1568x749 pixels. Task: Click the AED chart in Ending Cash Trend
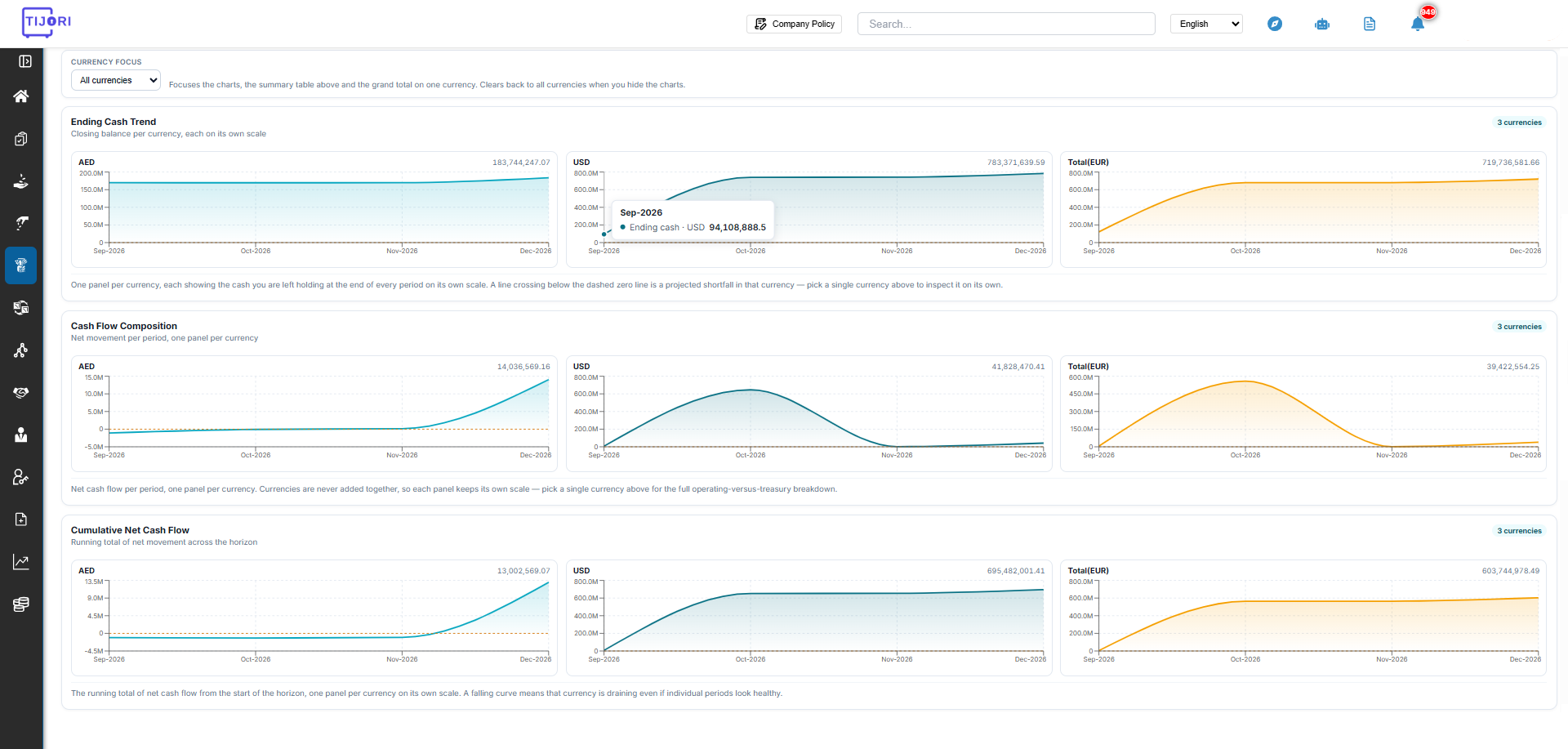pos(314,209)
